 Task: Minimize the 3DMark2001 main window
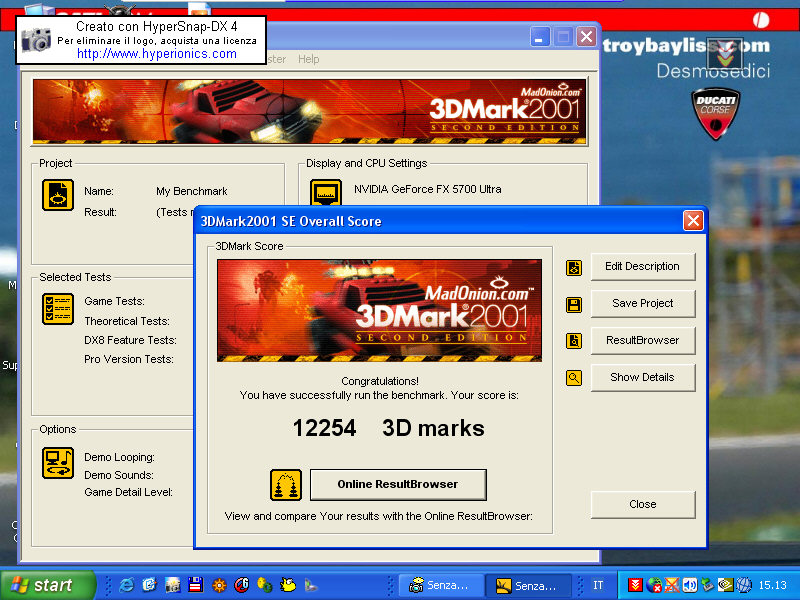tap(539, 37)
